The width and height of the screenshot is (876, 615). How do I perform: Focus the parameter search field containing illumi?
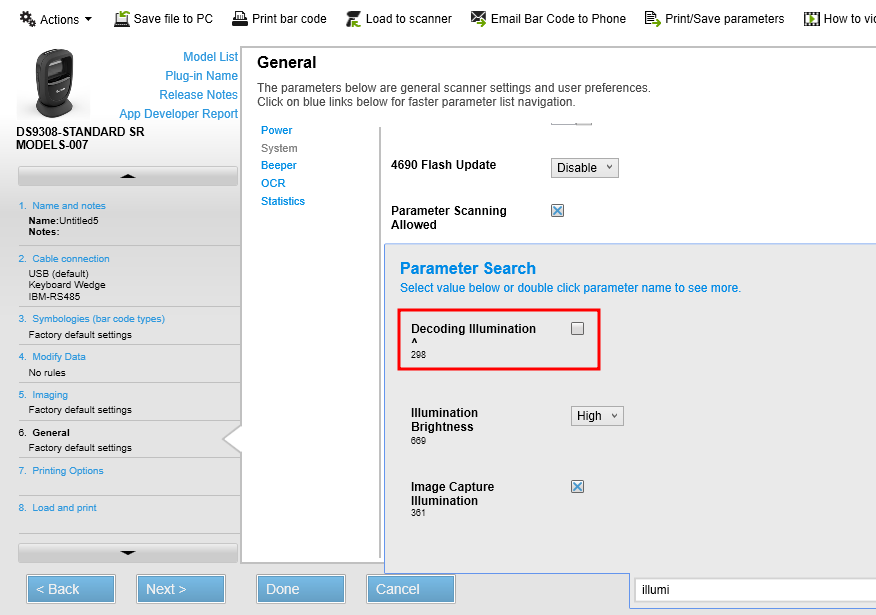(755, 590)
